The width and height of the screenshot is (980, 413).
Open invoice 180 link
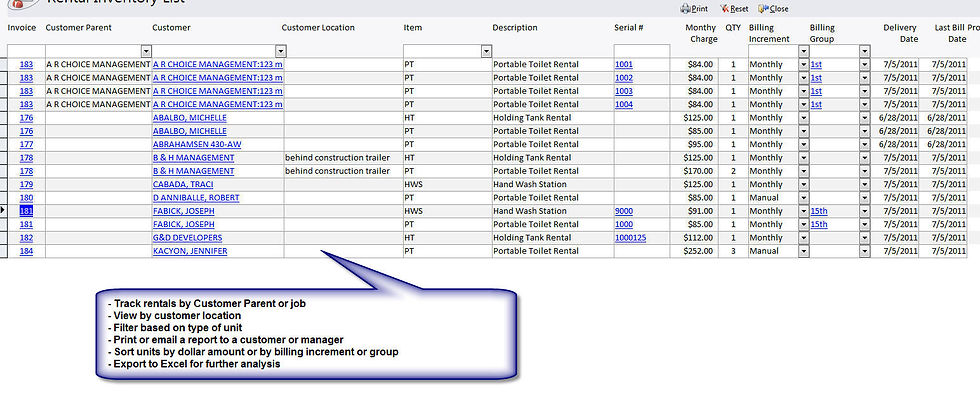26,198
